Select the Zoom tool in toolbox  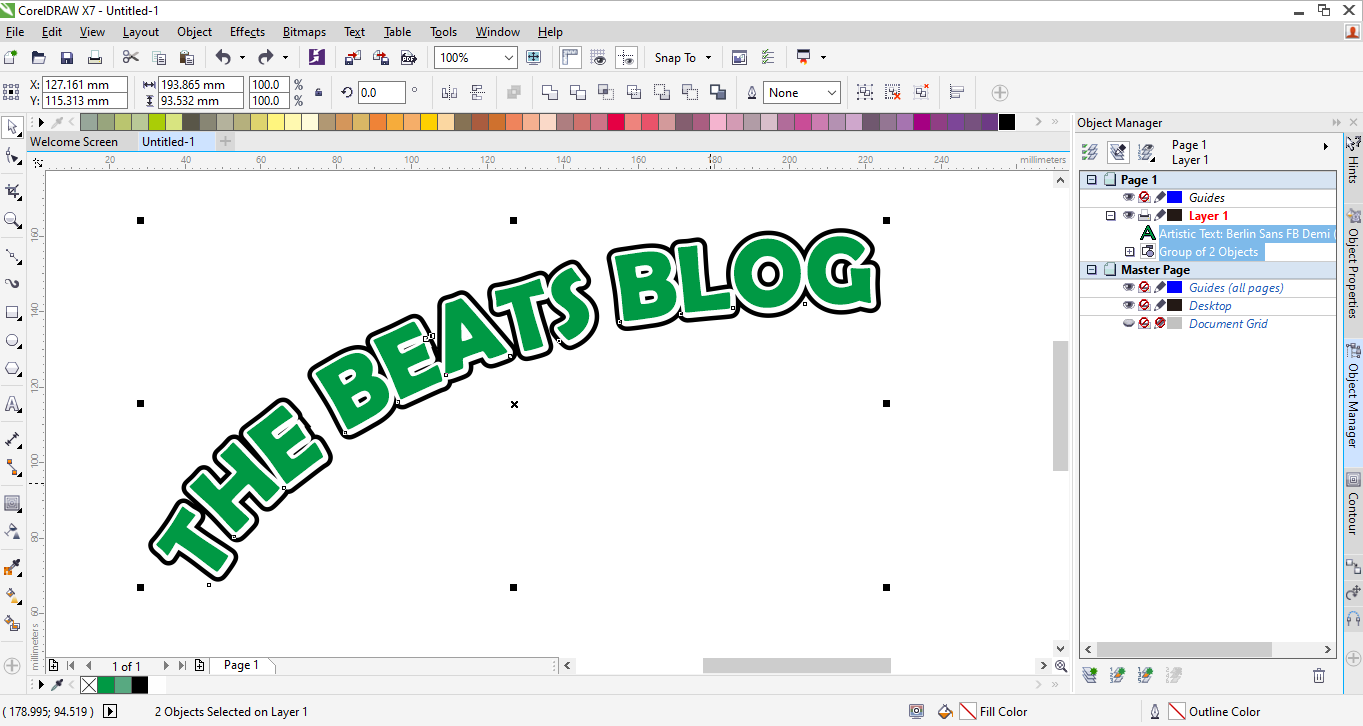tap(12, 220)
